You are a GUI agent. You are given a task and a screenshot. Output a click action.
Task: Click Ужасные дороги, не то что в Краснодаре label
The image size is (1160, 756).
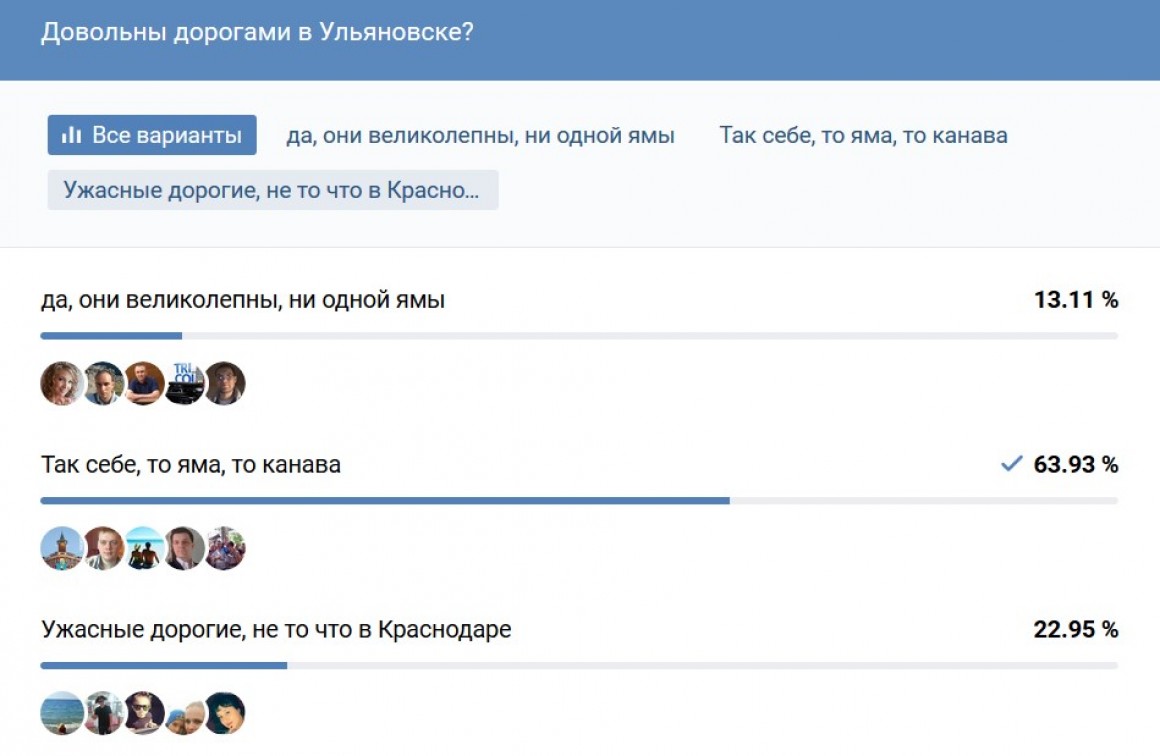[x=276, y=630]
